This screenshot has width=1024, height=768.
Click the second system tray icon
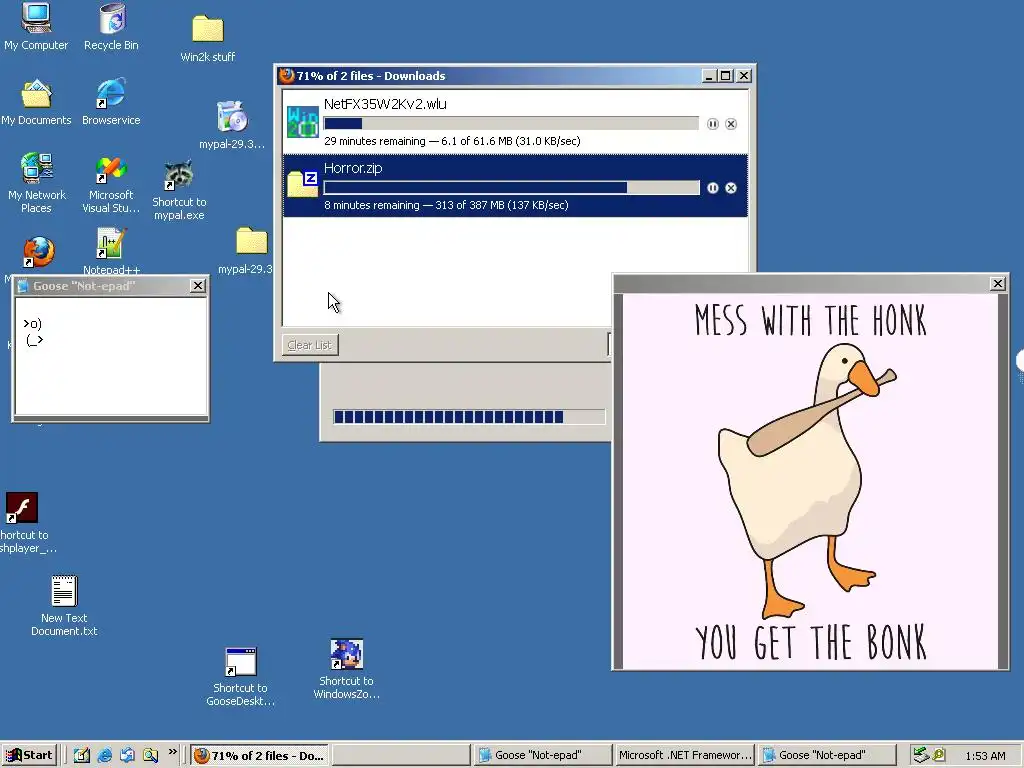(938, 755)
